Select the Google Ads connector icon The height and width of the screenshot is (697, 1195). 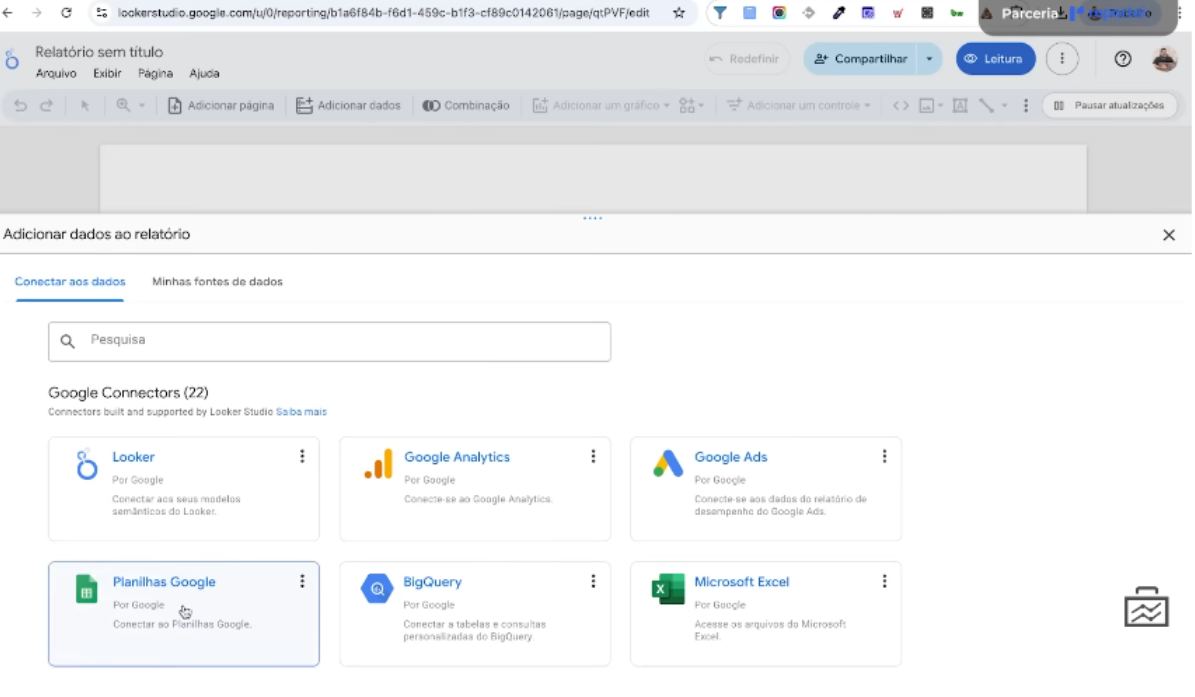[x=668, y=464]
